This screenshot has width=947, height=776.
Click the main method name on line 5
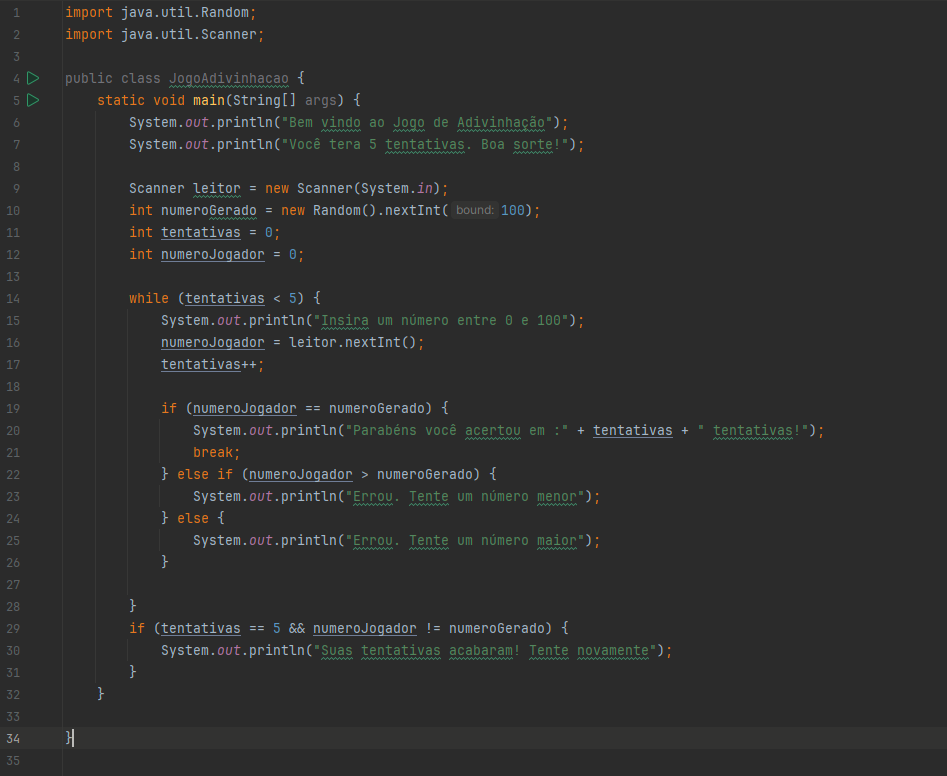tap(209, 100)
